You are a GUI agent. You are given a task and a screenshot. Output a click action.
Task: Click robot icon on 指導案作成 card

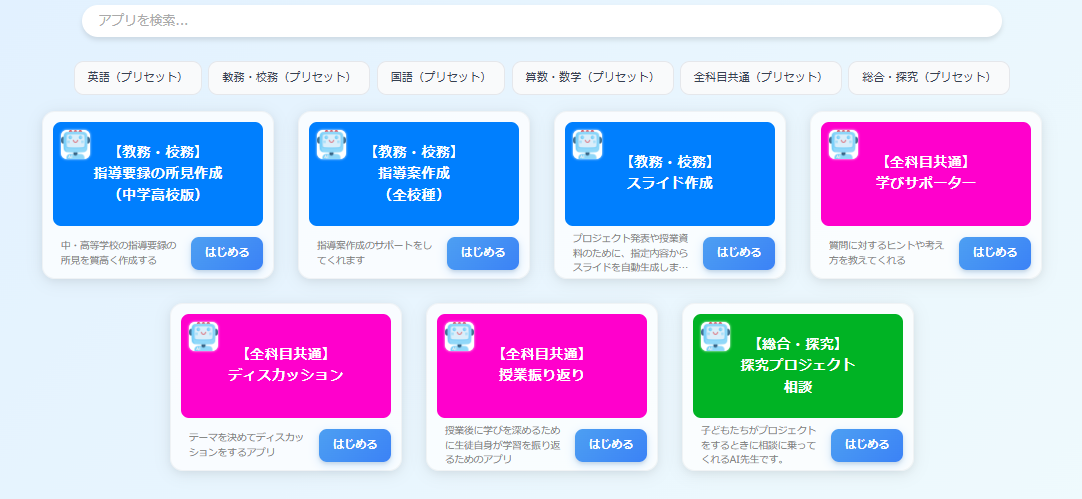[331, 145]
